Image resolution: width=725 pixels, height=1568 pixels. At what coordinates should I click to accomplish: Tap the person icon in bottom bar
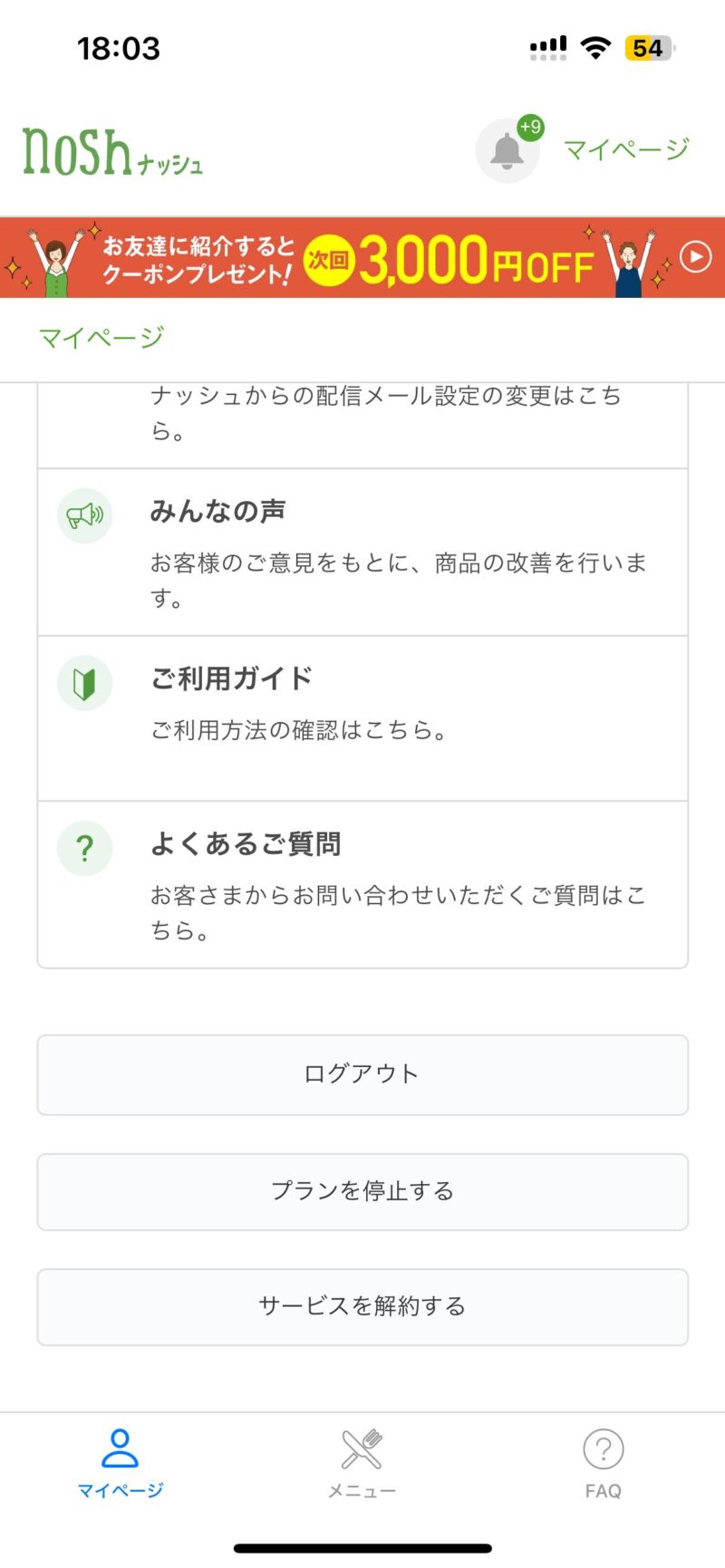(x=120, y=1448)
